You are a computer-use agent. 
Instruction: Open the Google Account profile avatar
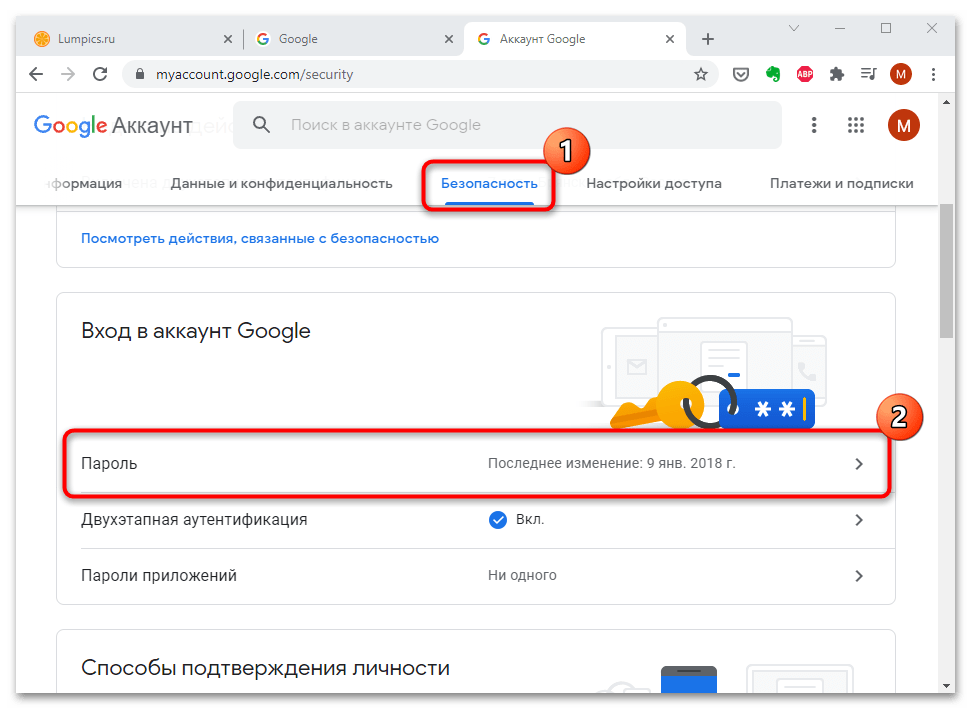pyautogui.click(x=903, y=125)
